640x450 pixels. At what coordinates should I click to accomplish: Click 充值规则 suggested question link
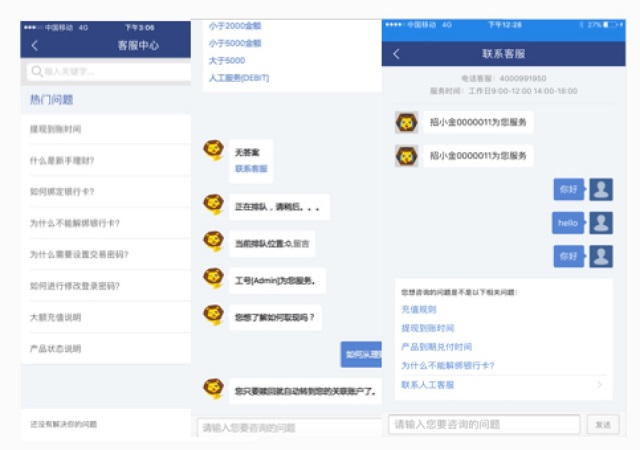418,310
